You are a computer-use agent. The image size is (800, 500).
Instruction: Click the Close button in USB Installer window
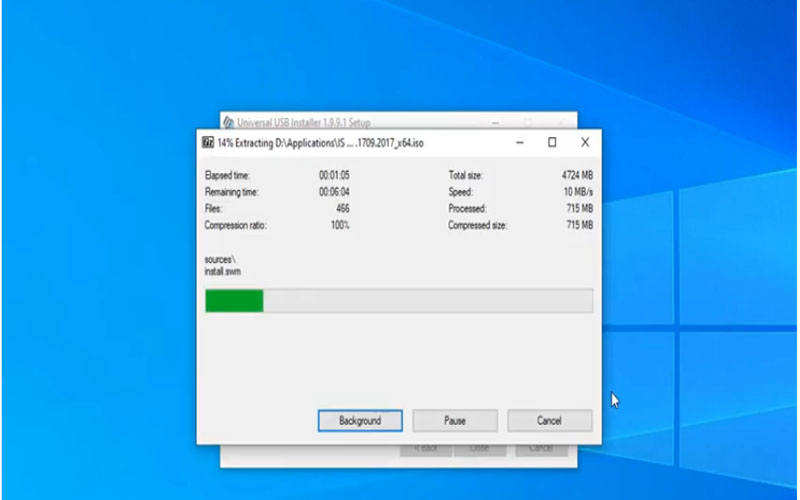[x=480, y=448]
